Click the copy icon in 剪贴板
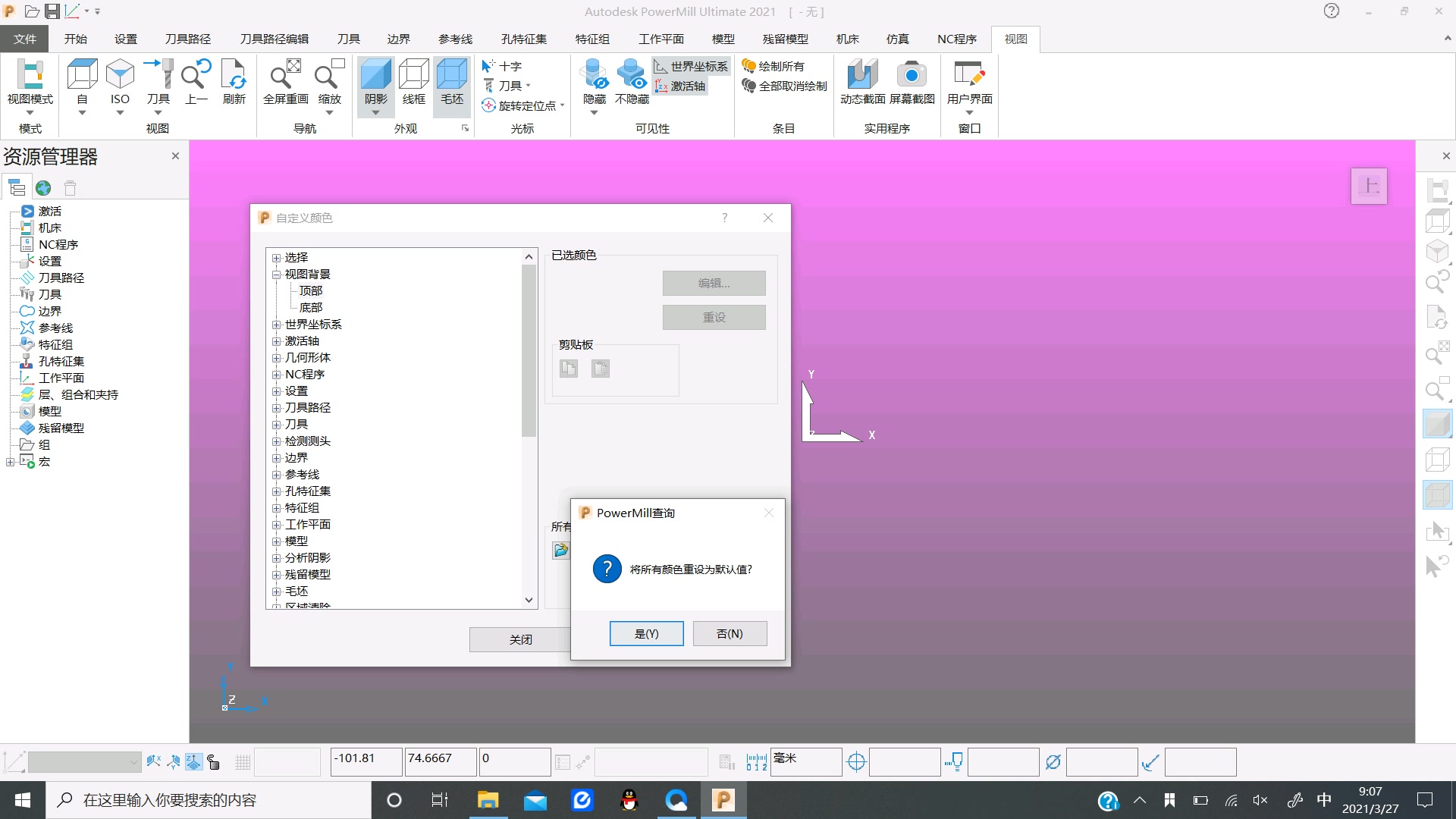The width and height of the screenshot is (1456, 819). pos(569,369)
